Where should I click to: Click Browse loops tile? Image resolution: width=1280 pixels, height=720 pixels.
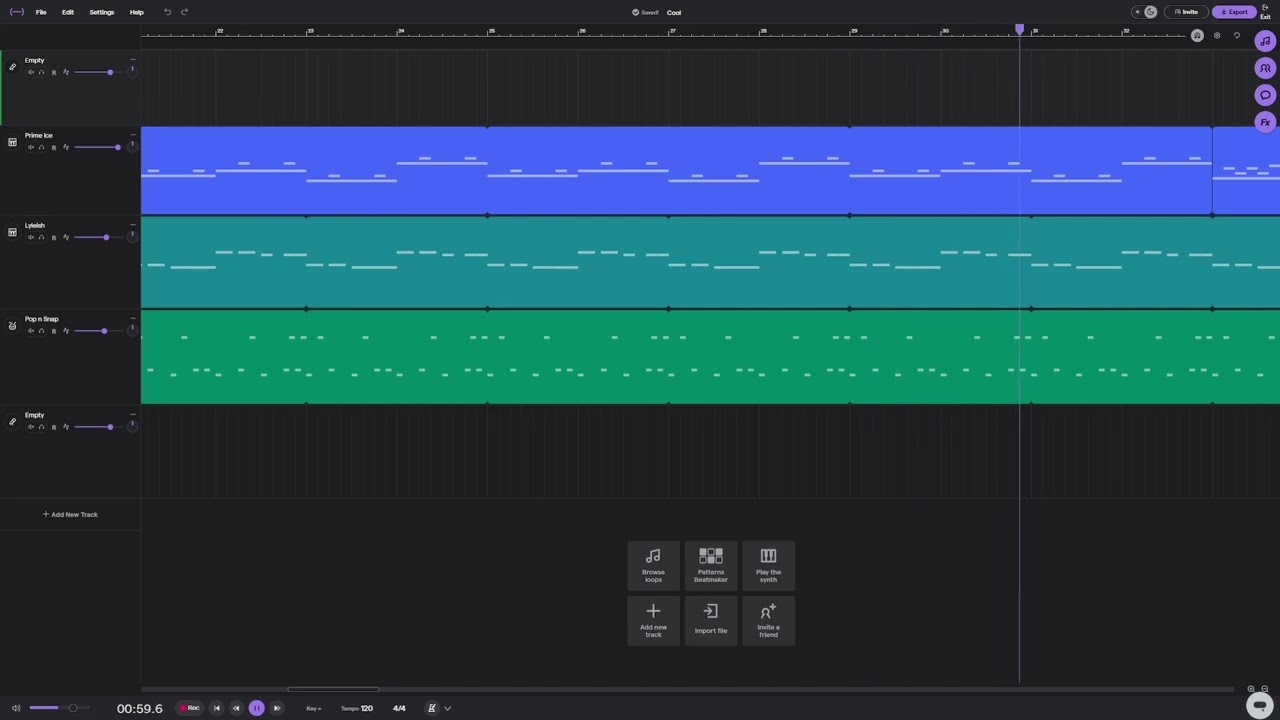[x=653, y=565]
